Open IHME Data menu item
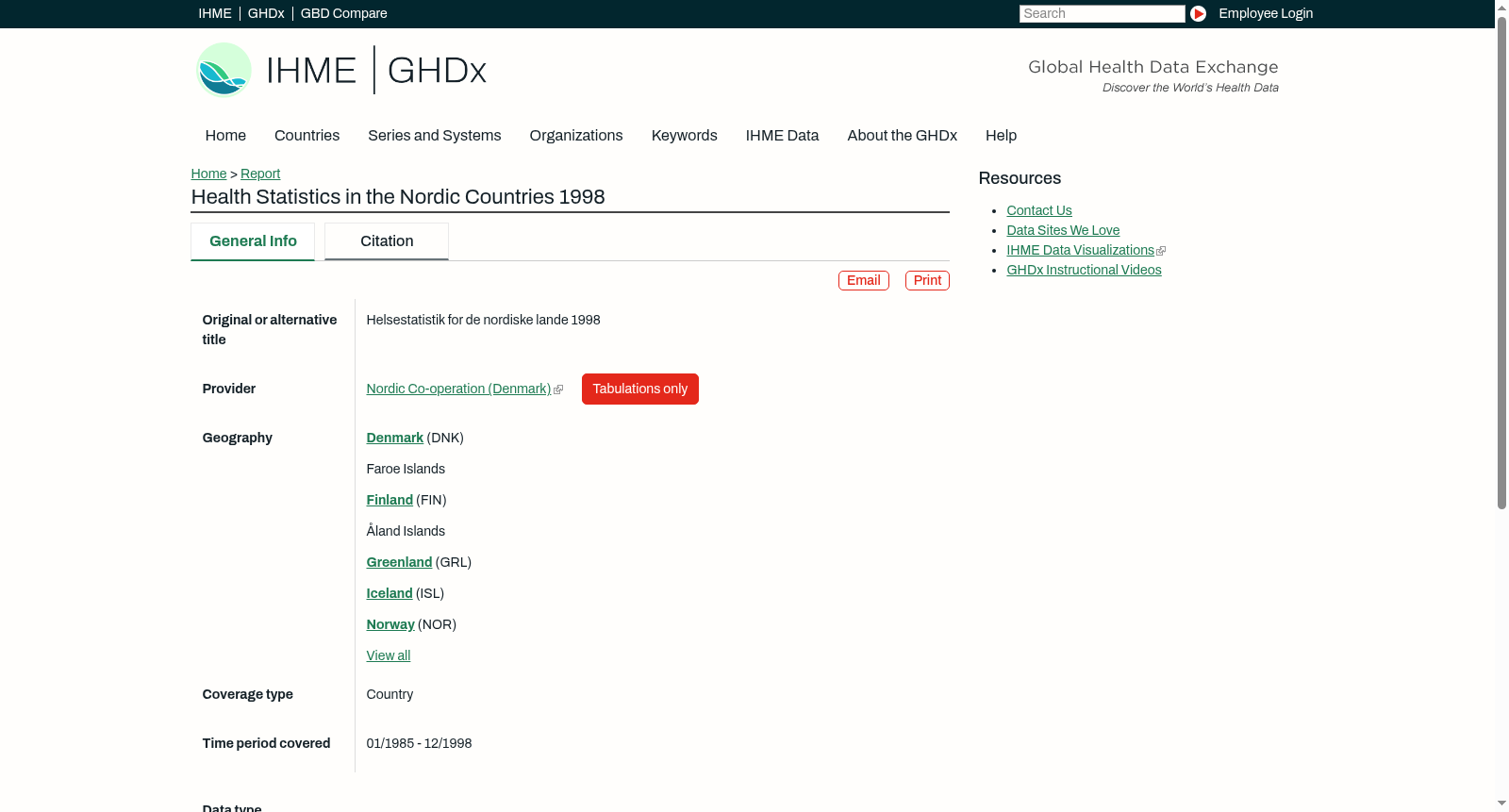This screenshot has width=1509, height=812. (783, 136)
